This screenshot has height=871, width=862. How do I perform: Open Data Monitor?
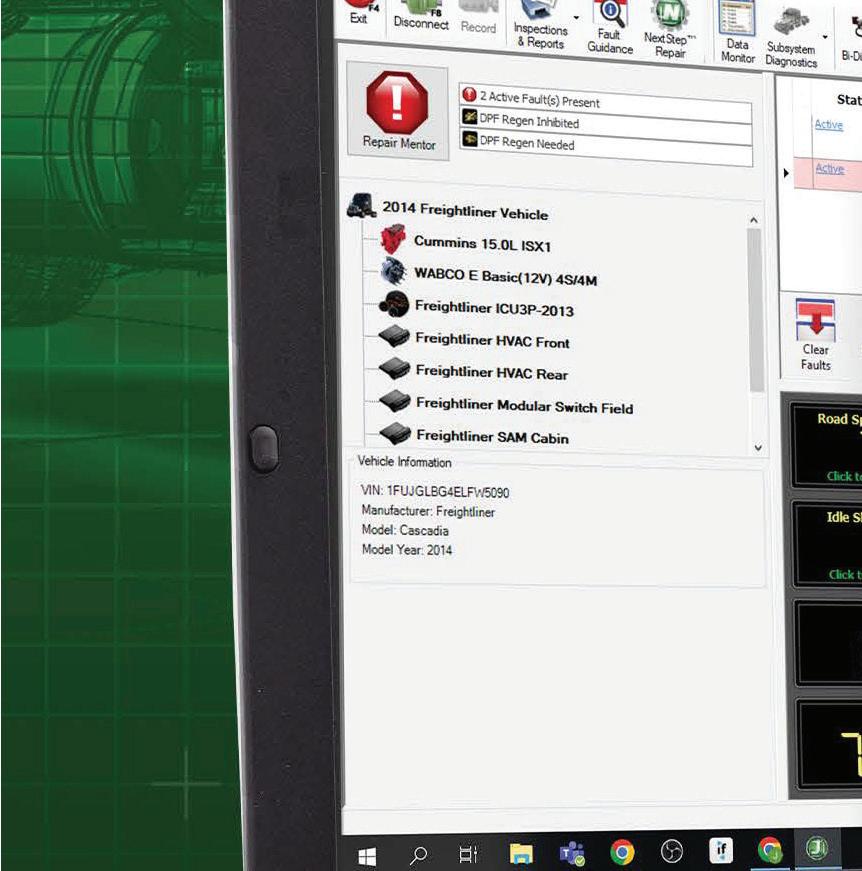738,32
